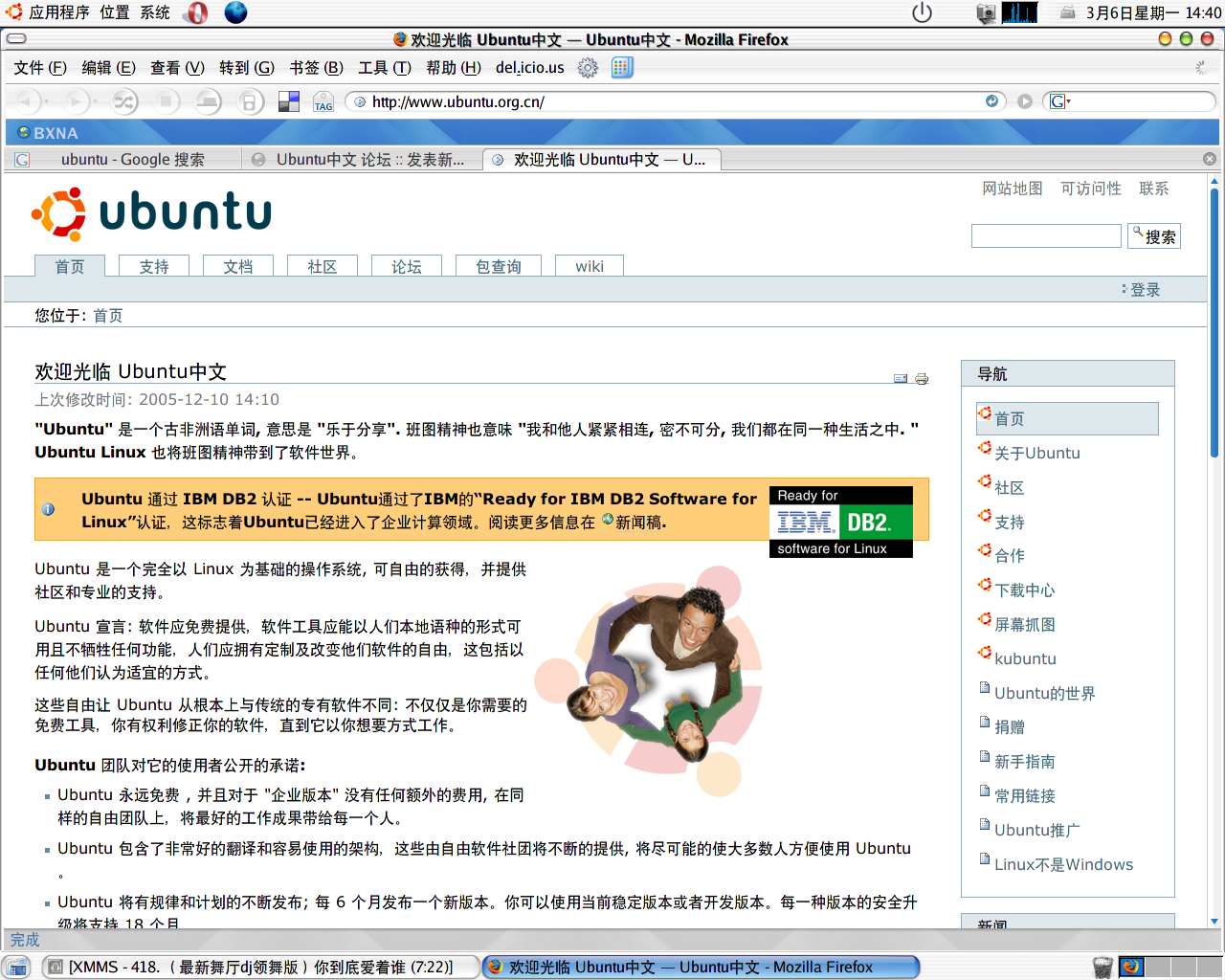Click the trash icon in bottom panel
The height and width of the screenshot is (980, 1225).
click(x=1102, y=967)
